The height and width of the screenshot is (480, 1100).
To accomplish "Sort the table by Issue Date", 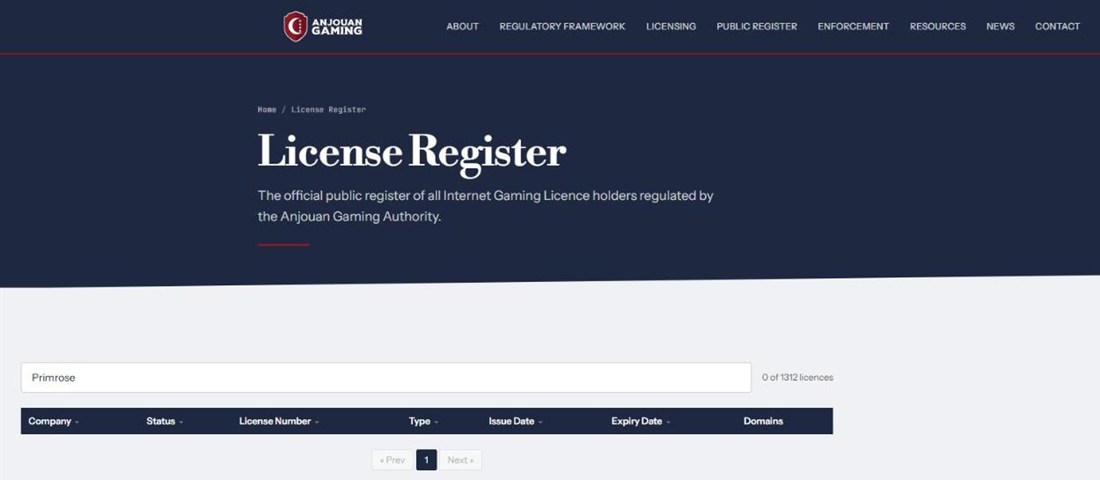I will tap(516, 421).
